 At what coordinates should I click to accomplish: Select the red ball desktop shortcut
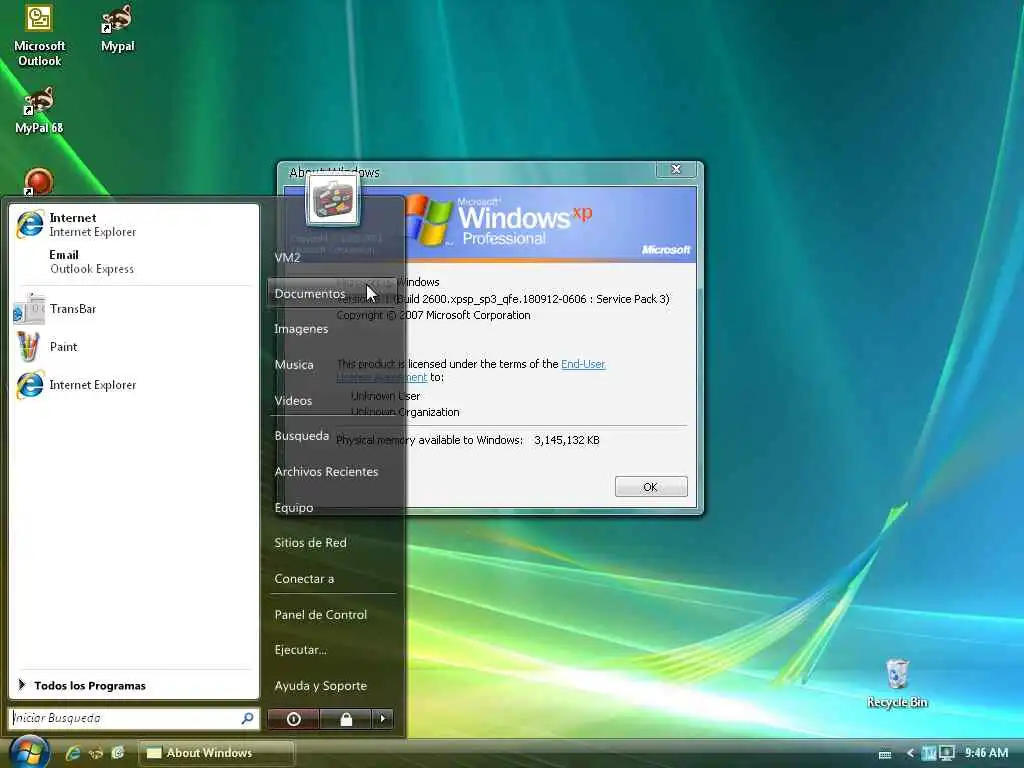(x=39, y=181)
